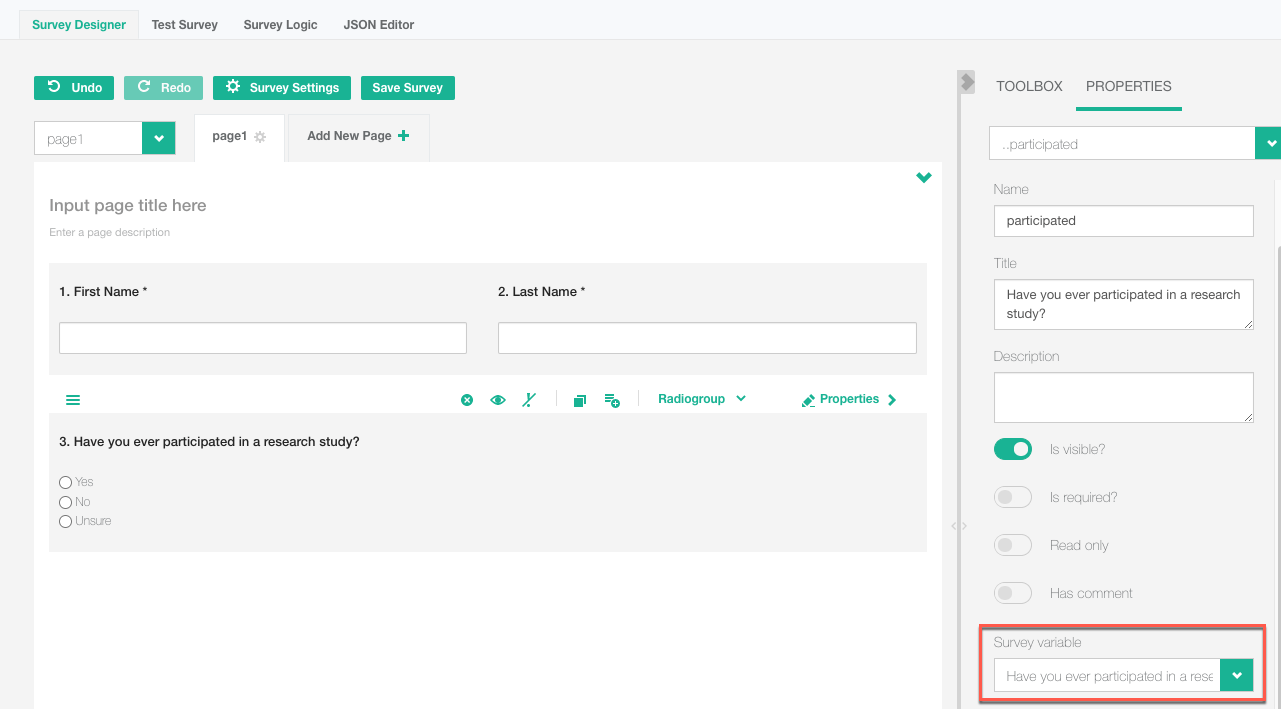Screen dimensions: 1281x709
Task: Switch to the Survey Logic tab
Action: click(280, 25)
